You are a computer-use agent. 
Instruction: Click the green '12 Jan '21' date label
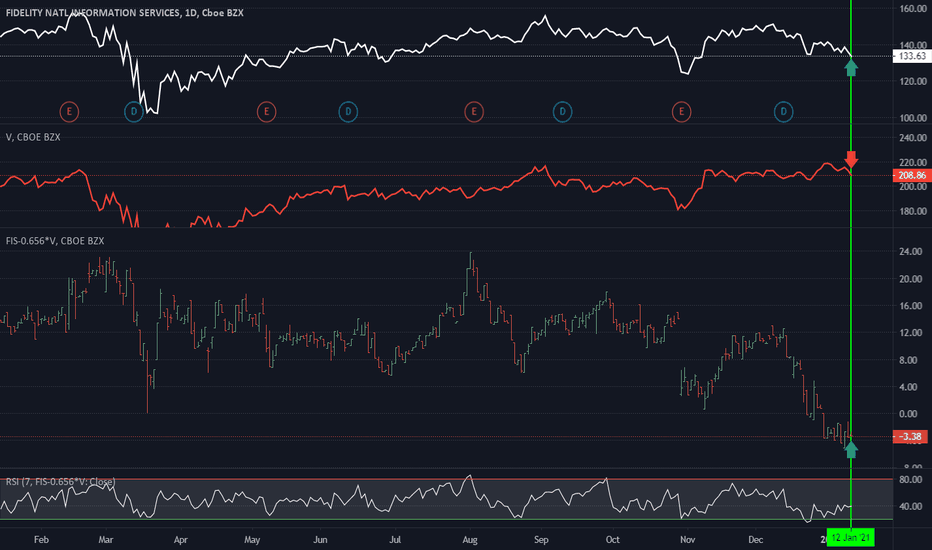coord(851,538)
